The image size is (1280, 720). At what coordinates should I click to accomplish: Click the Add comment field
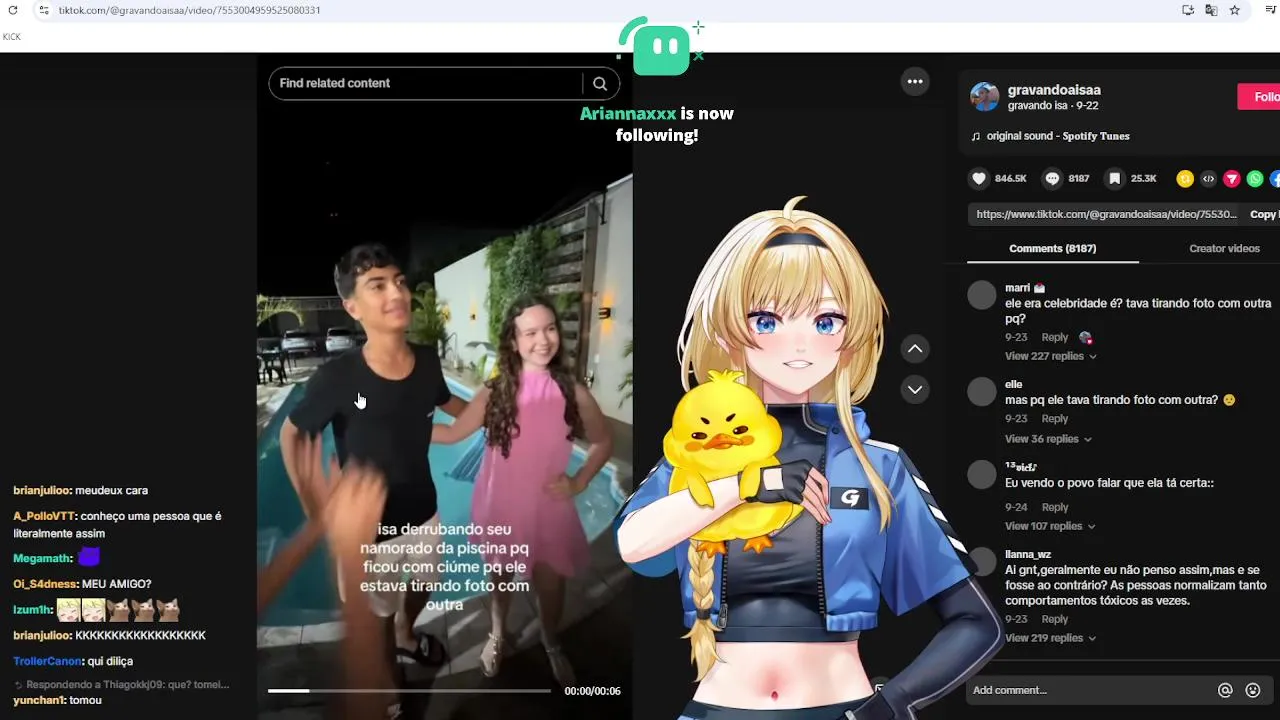pyautogui.click(x=1090, y=690)
